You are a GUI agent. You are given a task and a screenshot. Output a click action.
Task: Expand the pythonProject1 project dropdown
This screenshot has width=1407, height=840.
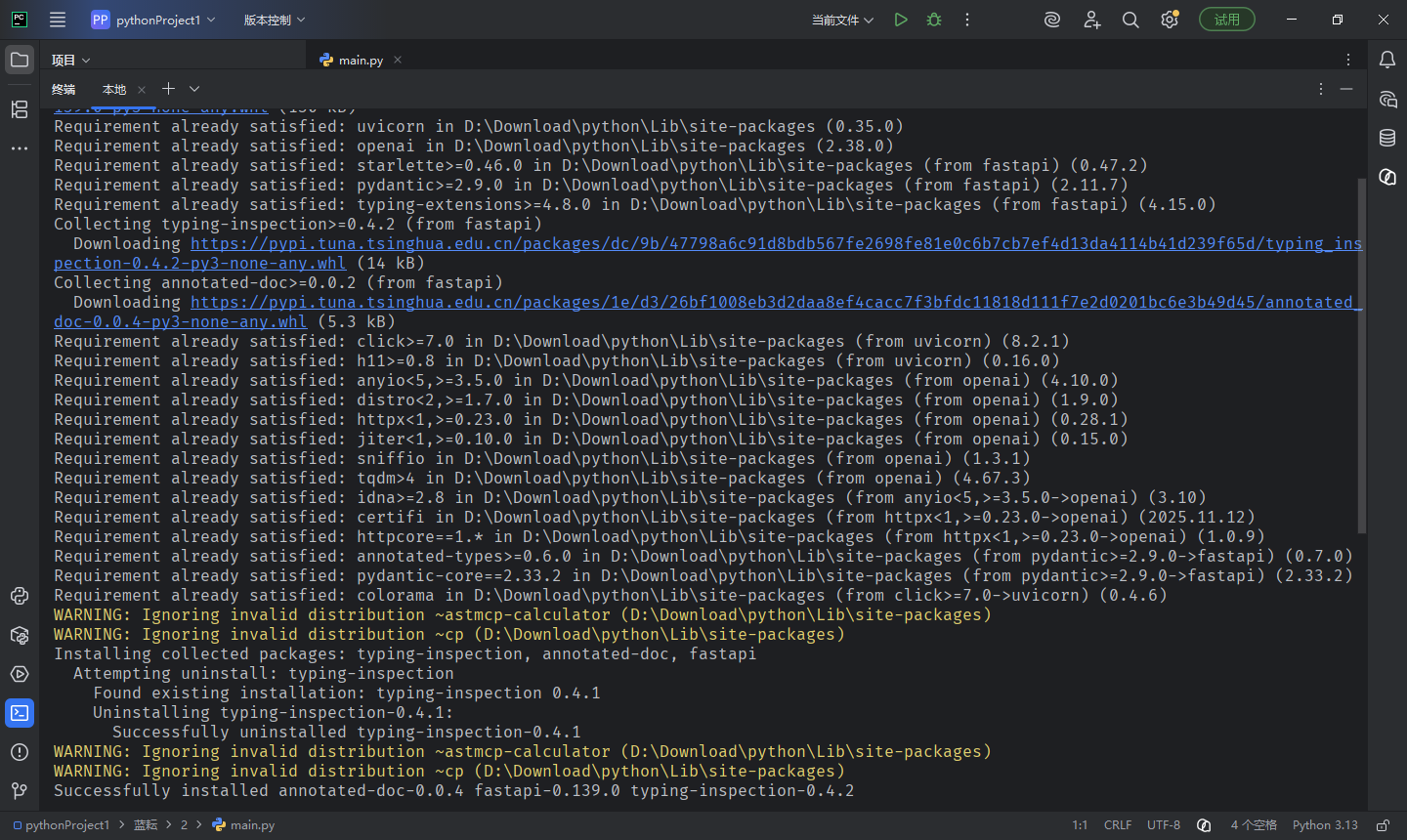153,20
